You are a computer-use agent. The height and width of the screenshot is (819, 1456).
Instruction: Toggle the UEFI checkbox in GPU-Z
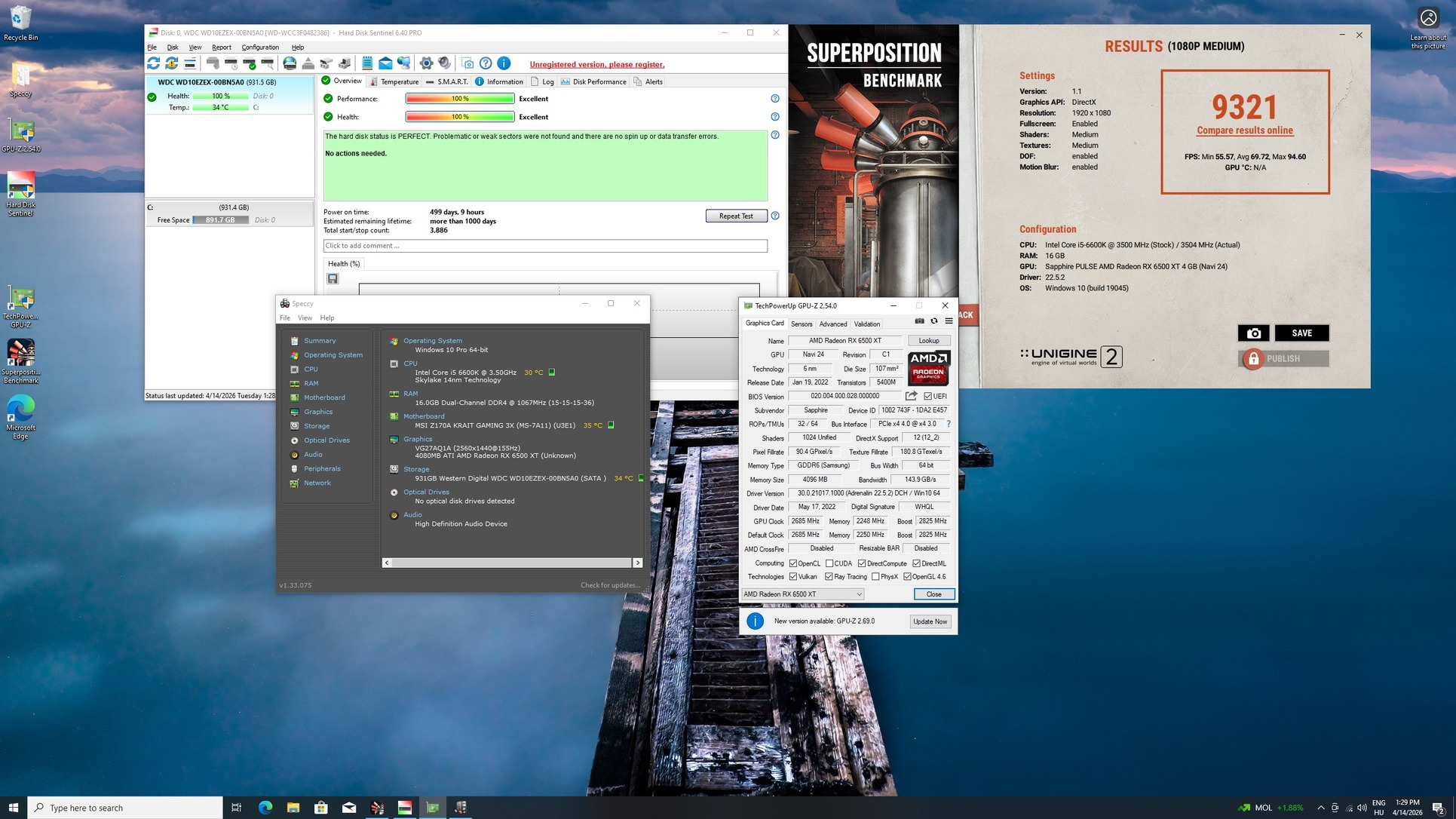[928, 397]
